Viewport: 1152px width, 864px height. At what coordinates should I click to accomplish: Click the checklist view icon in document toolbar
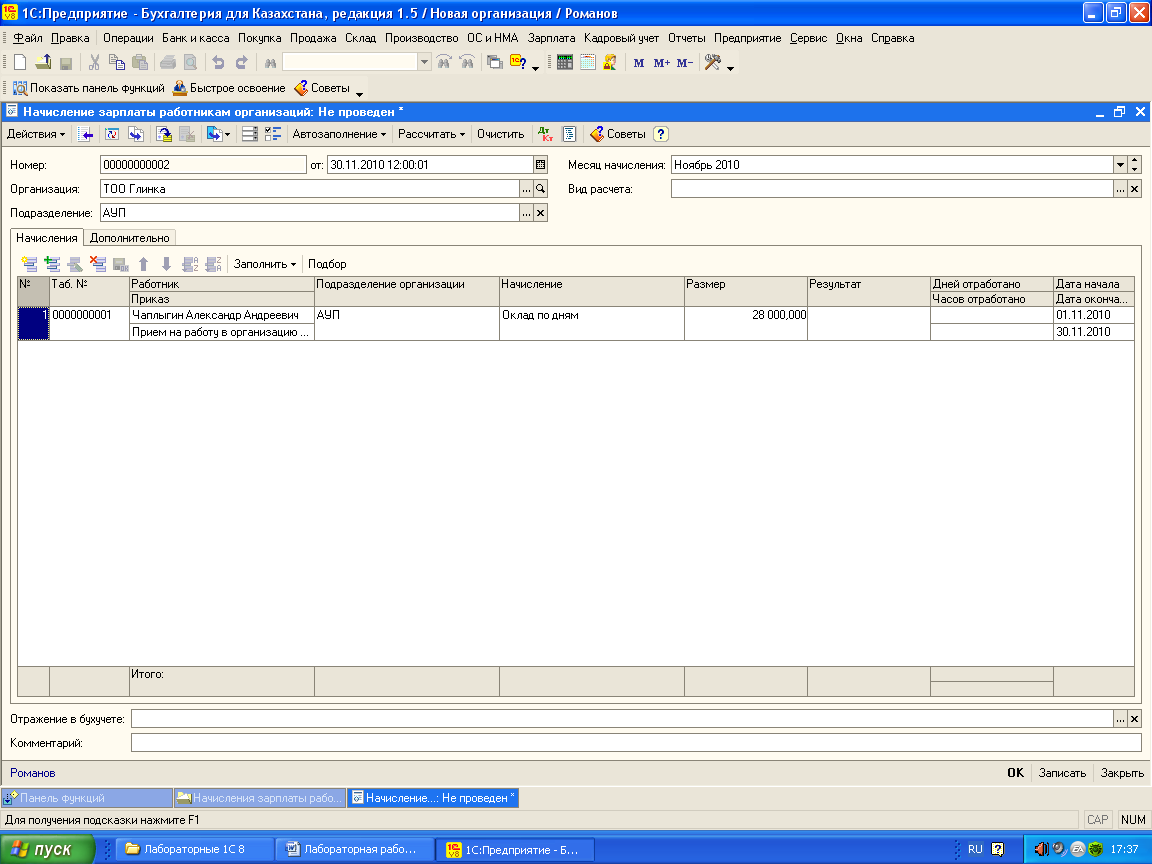[x=273, y=134]
